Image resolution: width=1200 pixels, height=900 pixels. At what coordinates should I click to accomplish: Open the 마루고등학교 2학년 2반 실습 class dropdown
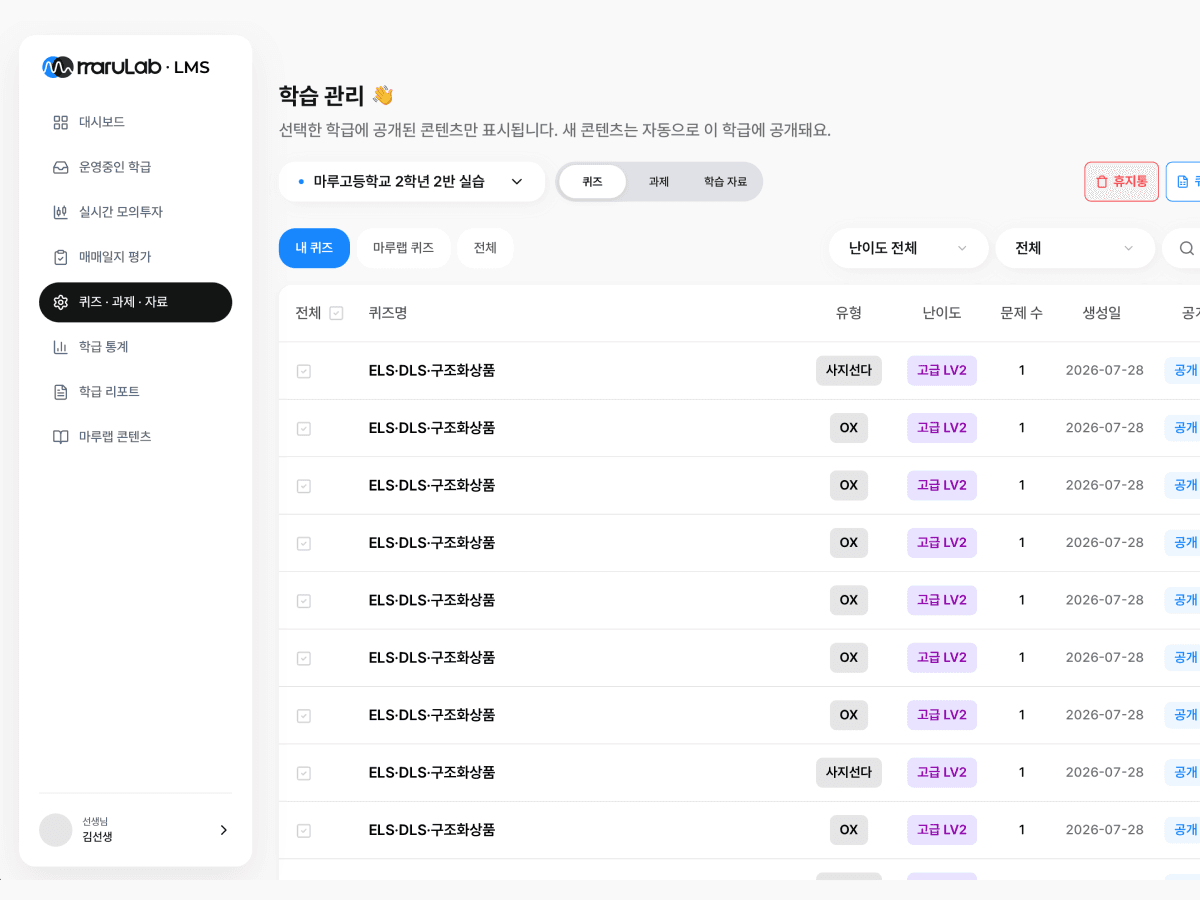(412, 182)
